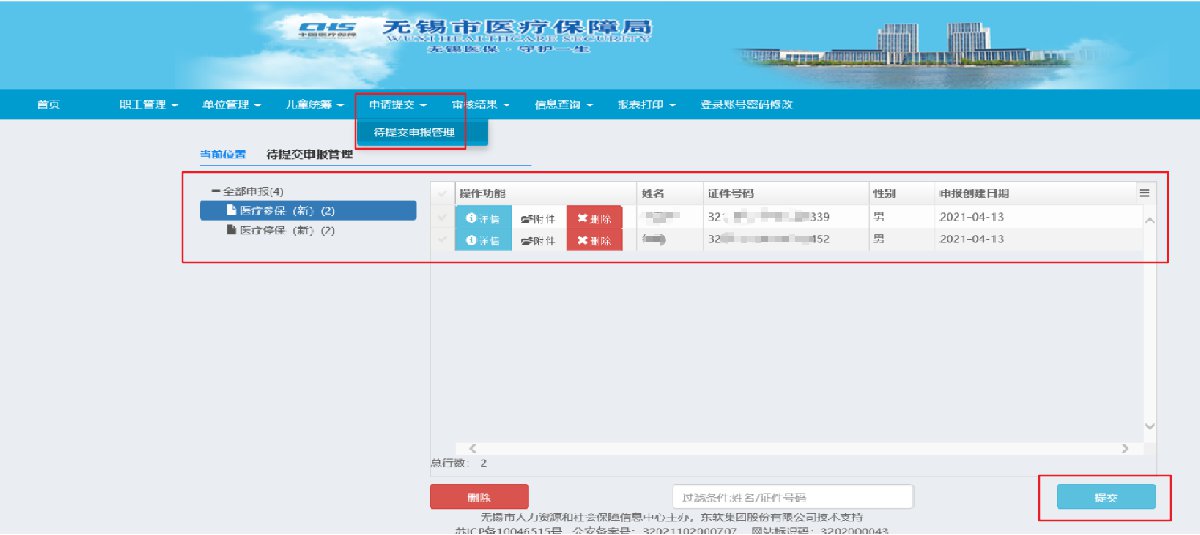Click the bottom red 删除 button

479,497
